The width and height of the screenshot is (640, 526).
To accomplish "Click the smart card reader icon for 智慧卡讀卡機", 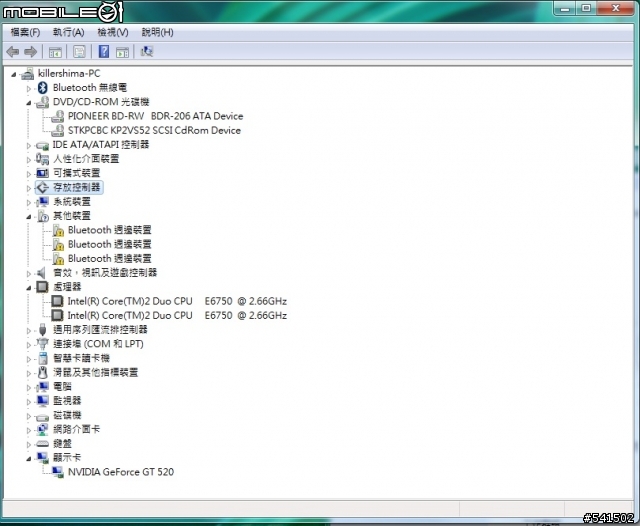I will [x=43, y=358].
